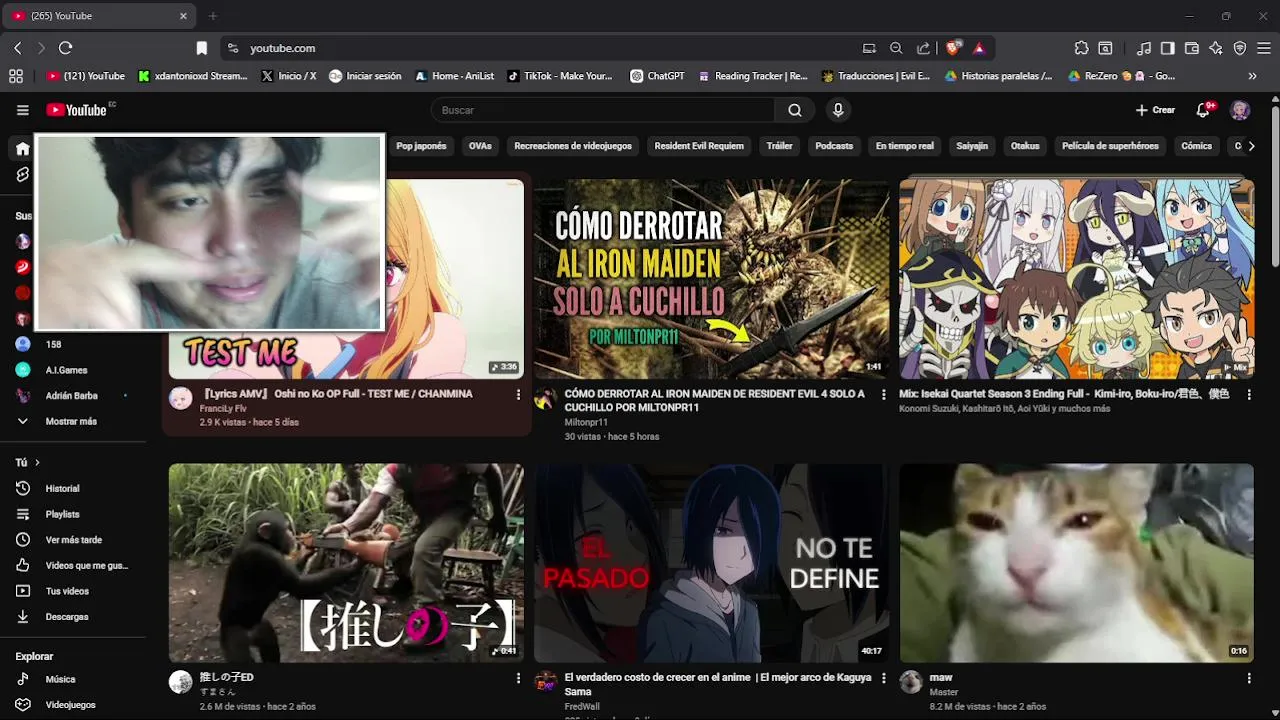Click the search magnifier button
Image resolution: width=1280 pixels, height=720 pixels.
[x=795, y=110]
